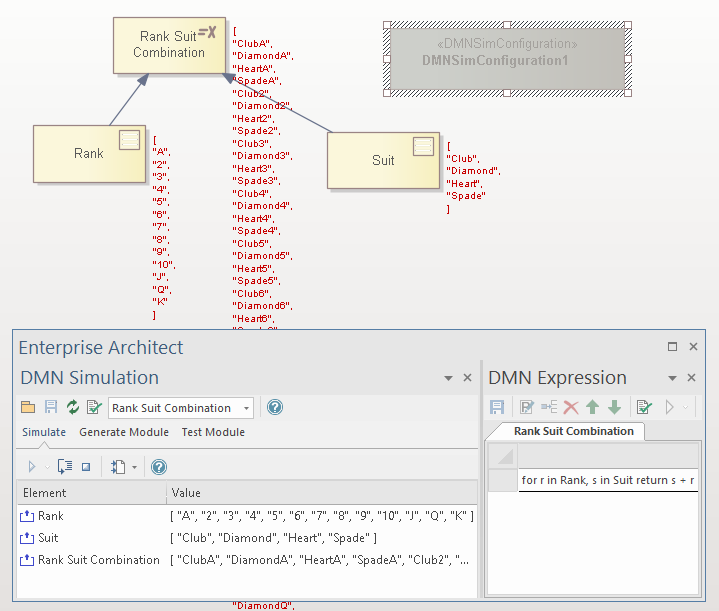Image resolution: width=719 pixels, height=611 pixels.
Task: Click the FEEL expression input field
Action: (607, 480)
